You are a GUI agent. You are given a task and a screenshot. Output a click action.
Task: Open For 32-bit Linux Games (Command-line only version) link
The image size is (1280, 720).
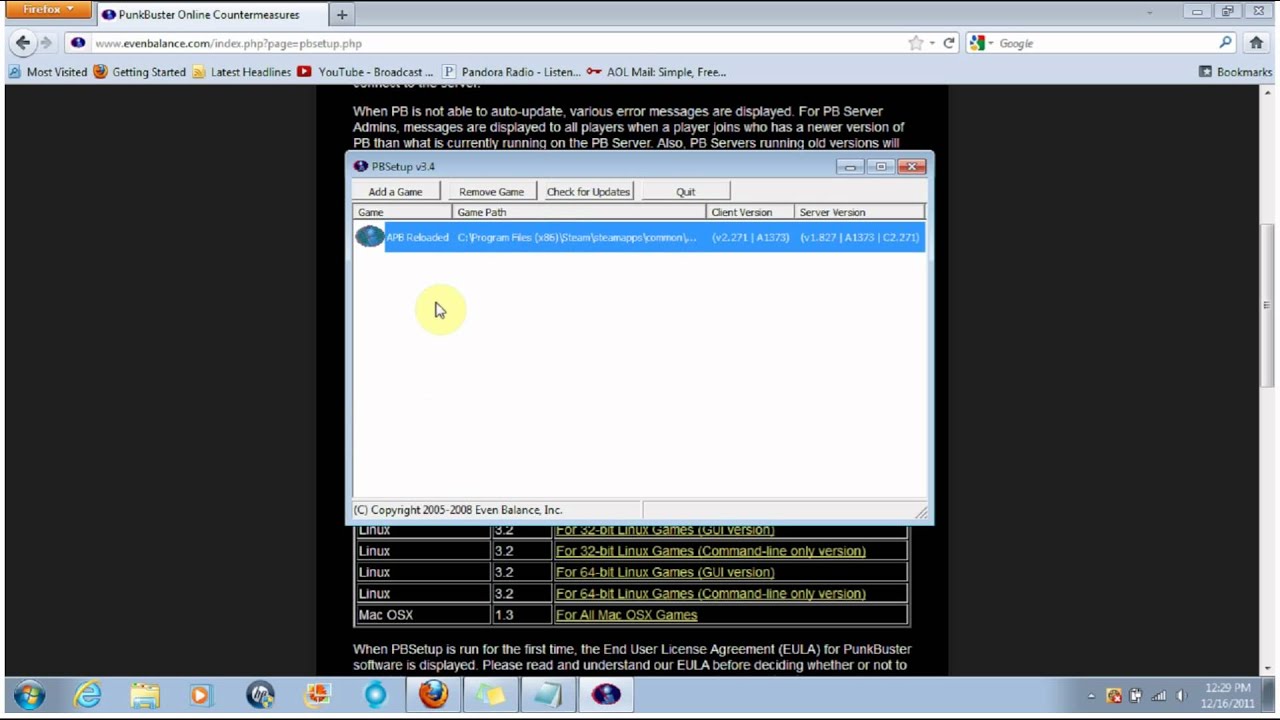coord(711,551)
